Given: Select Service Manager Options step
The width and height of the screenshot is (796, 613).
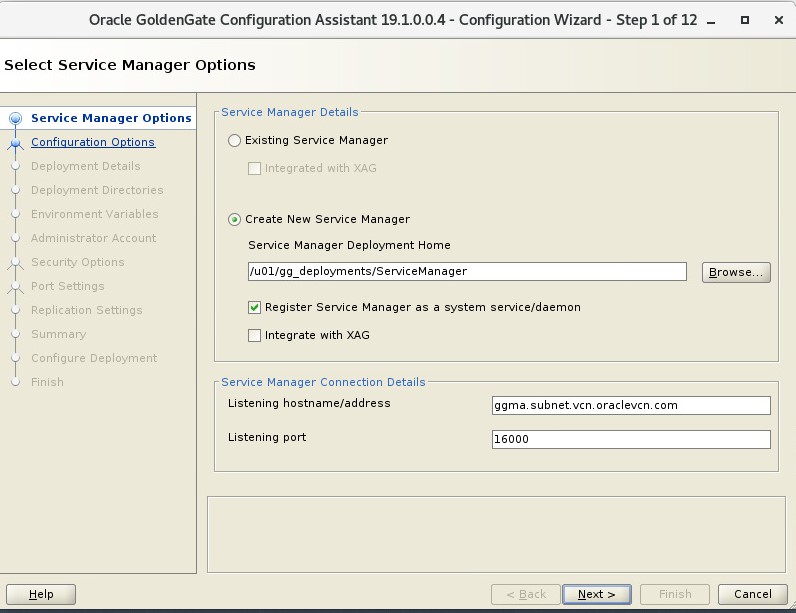Looking at the screenshot, I should tap(111, 118).
